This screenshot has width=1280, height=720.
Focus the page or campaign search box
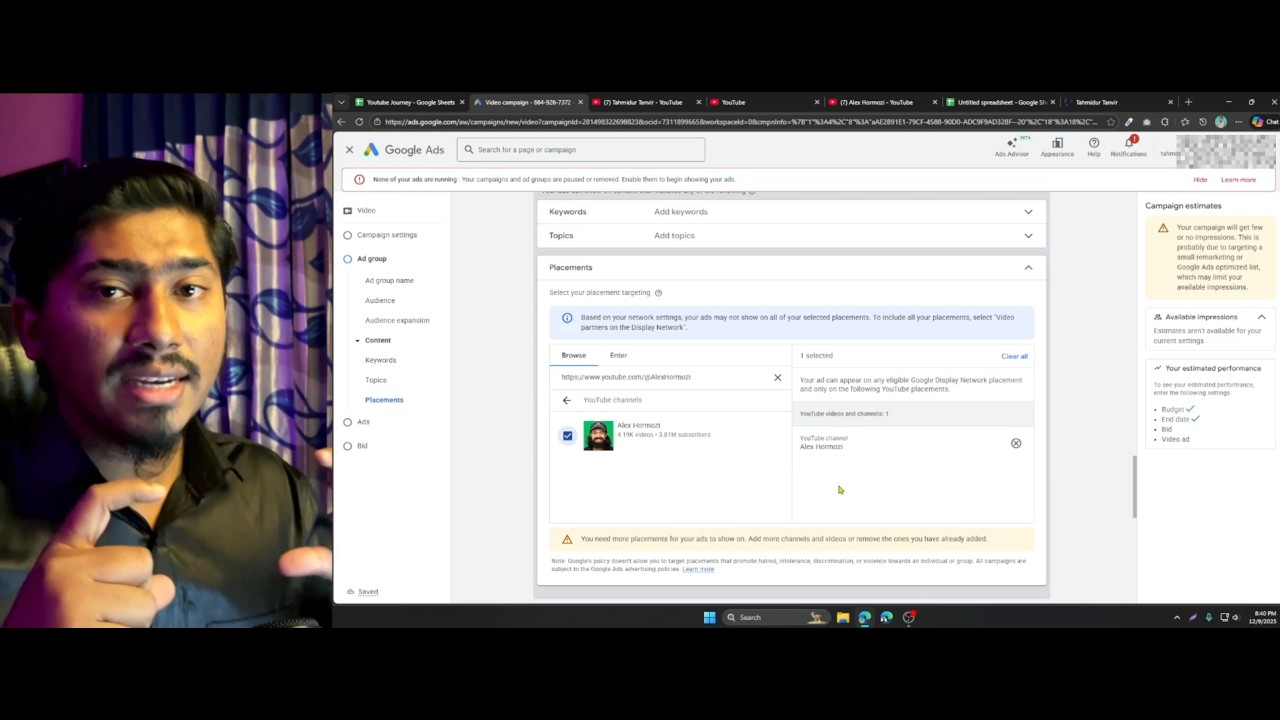581,150
